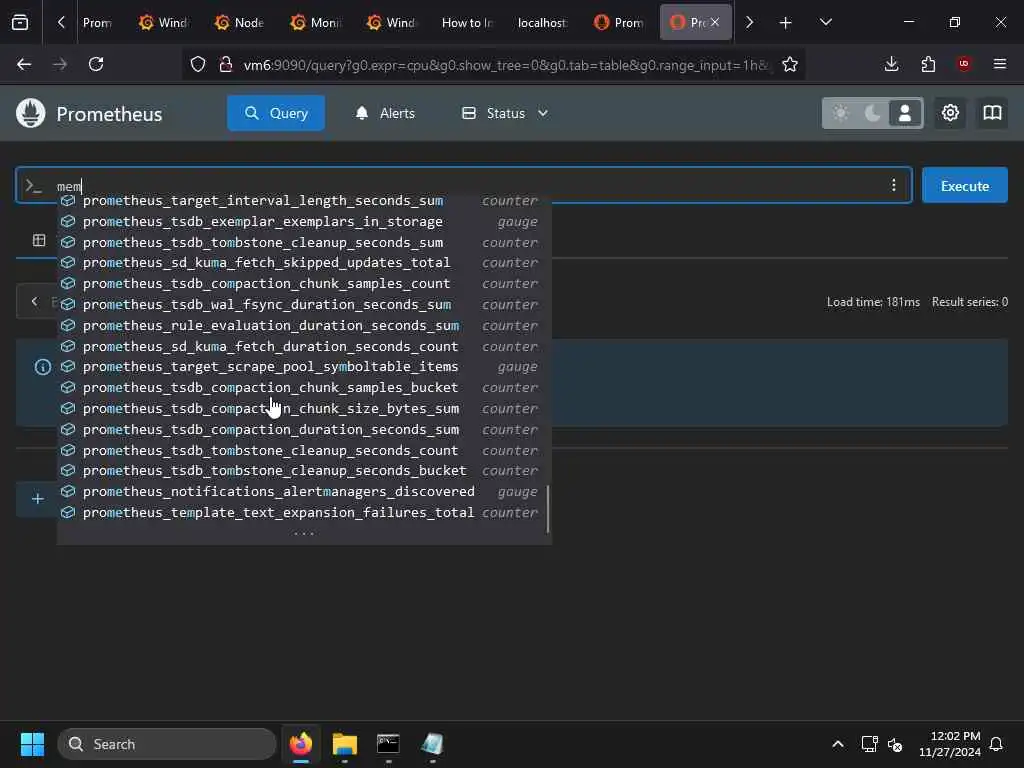This screenshot has height=768, width=1024.
Task: Expand the Status dropdown menu
Action: point(505,113)
